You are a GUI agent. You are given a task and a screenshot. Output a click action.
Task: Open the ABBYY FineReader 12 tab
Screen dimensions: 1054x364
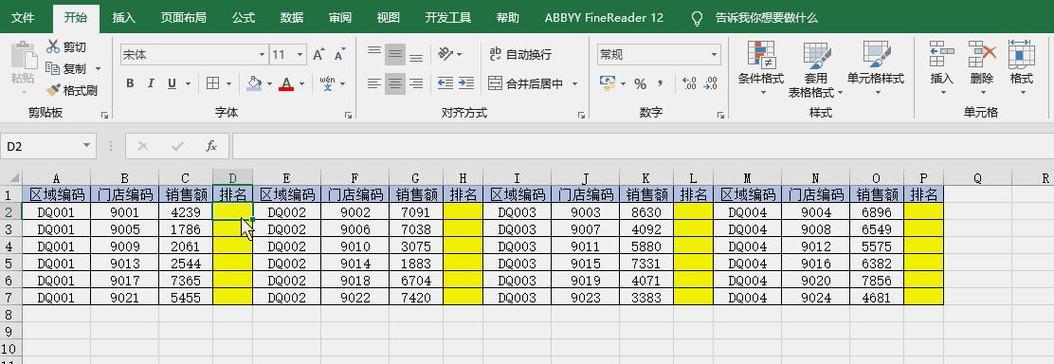pyautogui.click(x=604, y=17)
